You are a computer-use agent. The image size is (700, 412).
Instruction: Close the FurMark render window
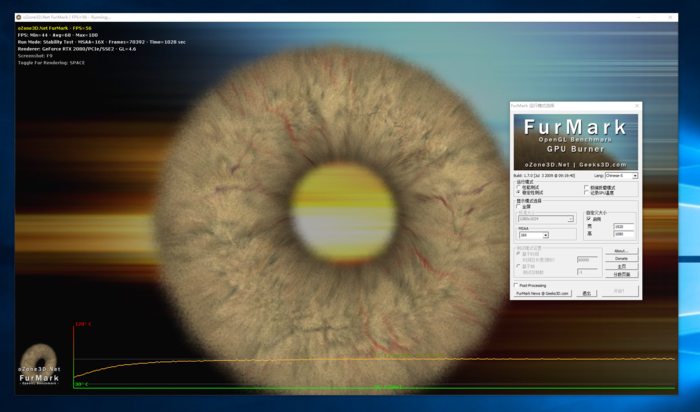pos(670,17)
